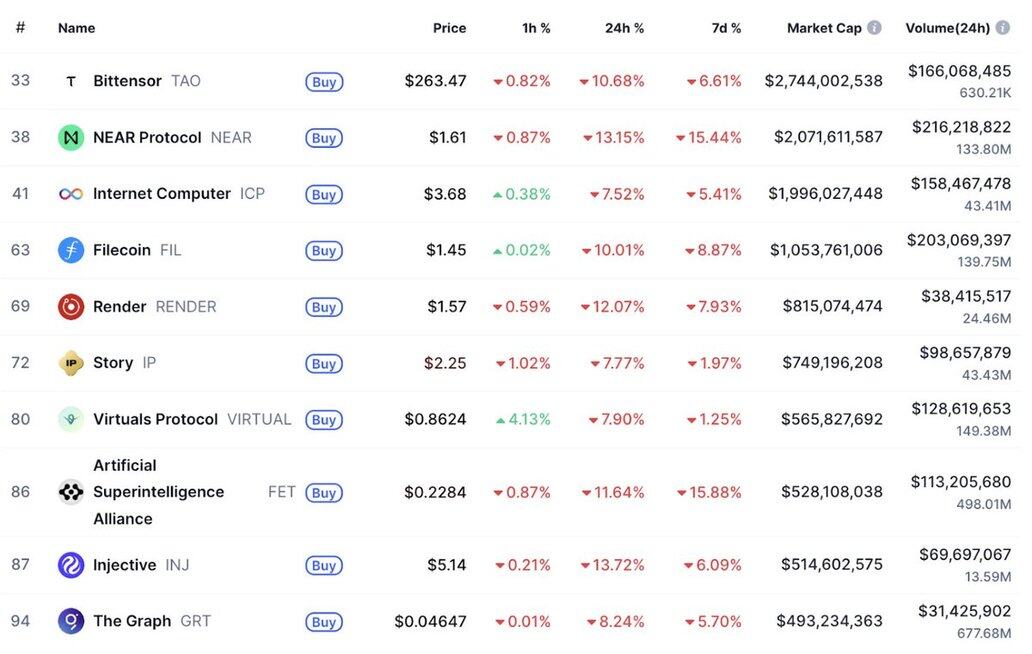This screenshot has height=654, width=1032.
Task: Sort by the # rank column
Action: point(20,28)
